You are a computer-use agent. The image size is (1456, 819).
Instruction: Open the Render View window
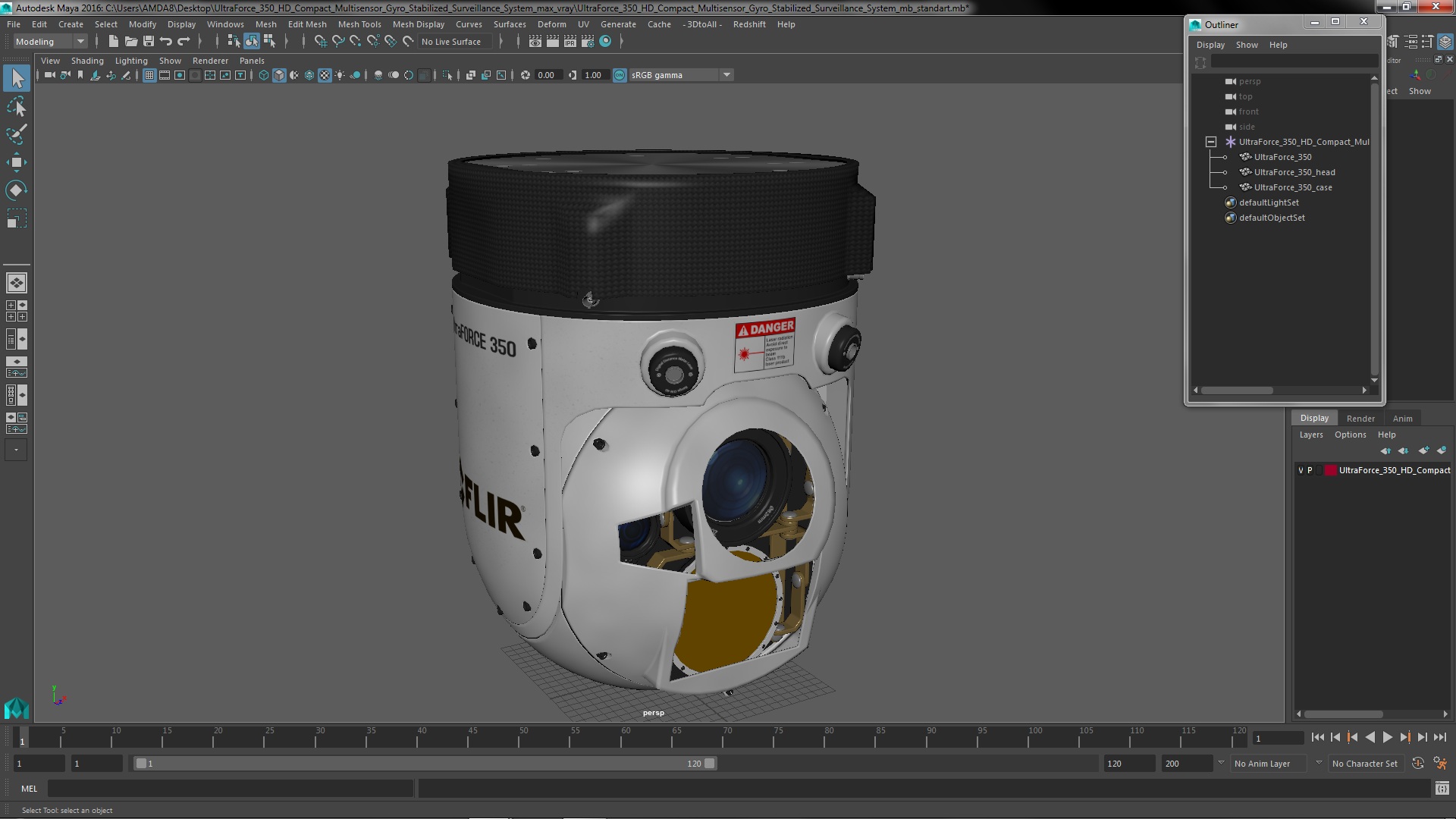click(535, 42)
